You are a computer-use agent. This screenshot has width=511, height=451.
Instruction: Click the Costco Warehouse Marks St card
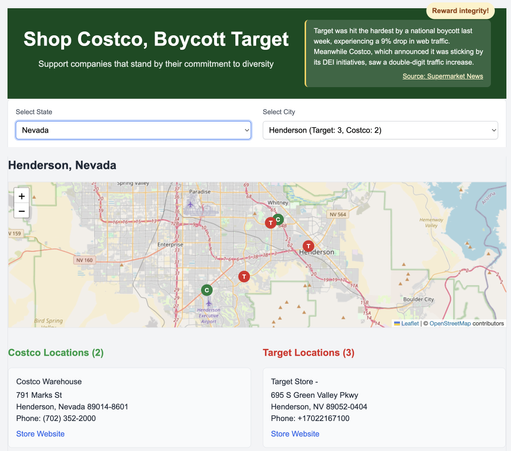[x=129, y=407]
